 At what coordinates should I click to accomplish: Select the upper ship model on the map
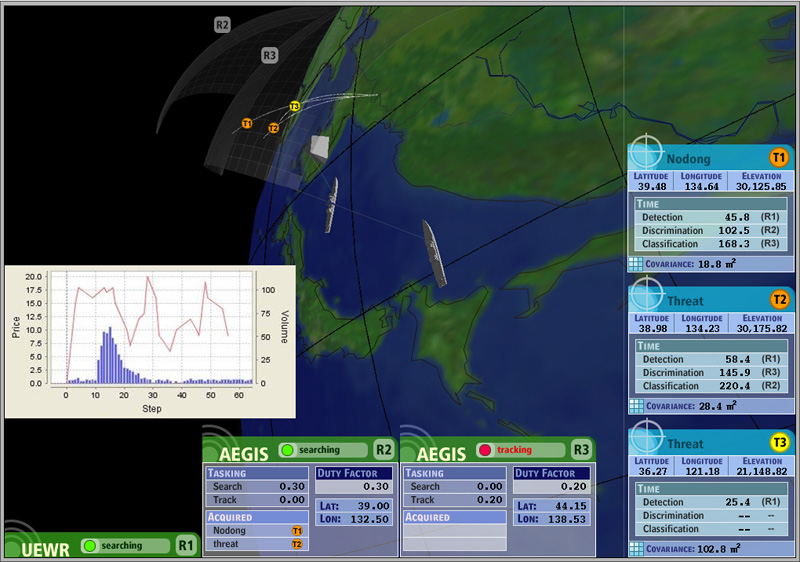coord(332,205)
